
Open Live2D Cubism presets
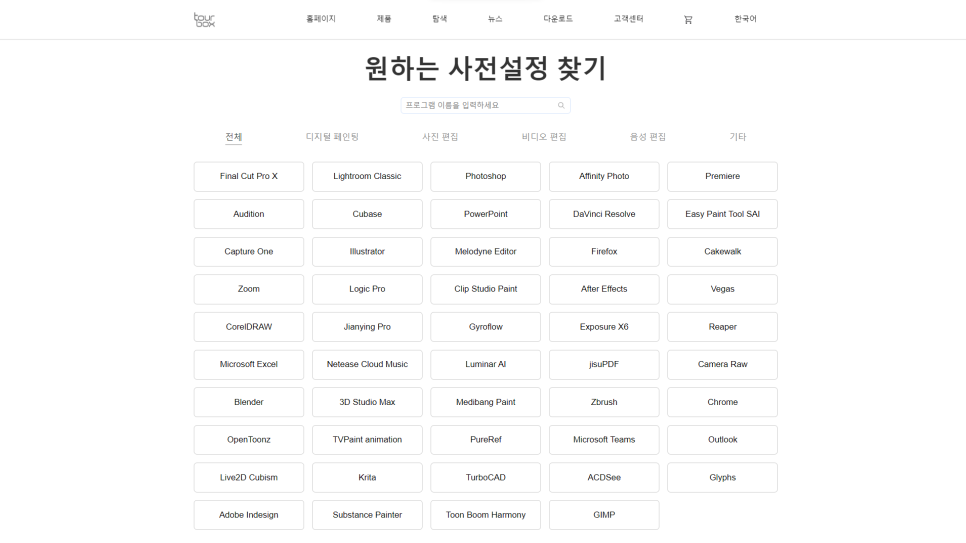coord(249,478)
